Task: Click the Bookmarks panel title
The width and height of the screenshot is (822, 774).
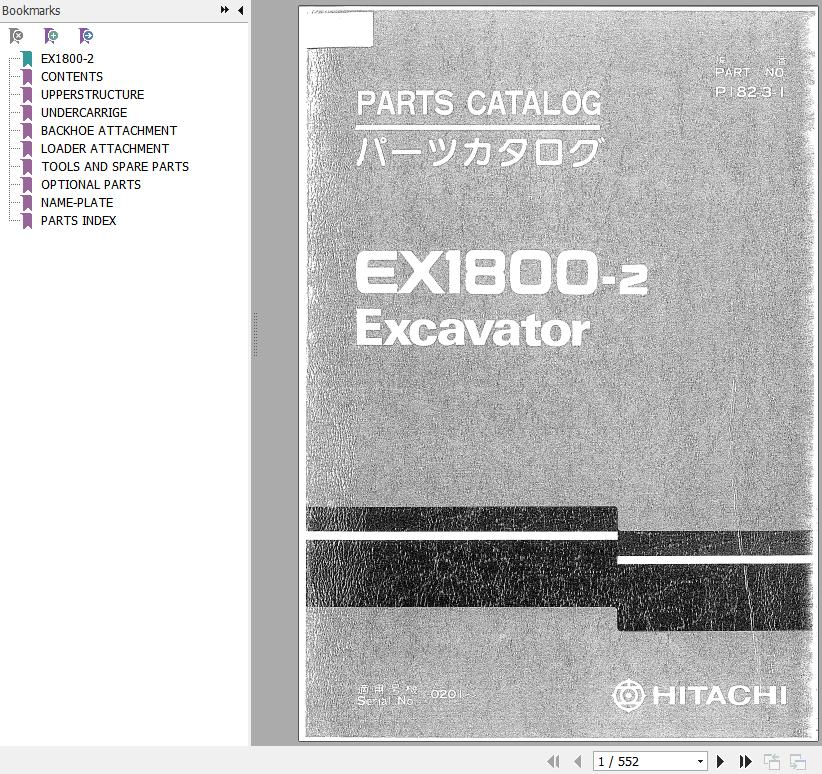Action: 31,10
